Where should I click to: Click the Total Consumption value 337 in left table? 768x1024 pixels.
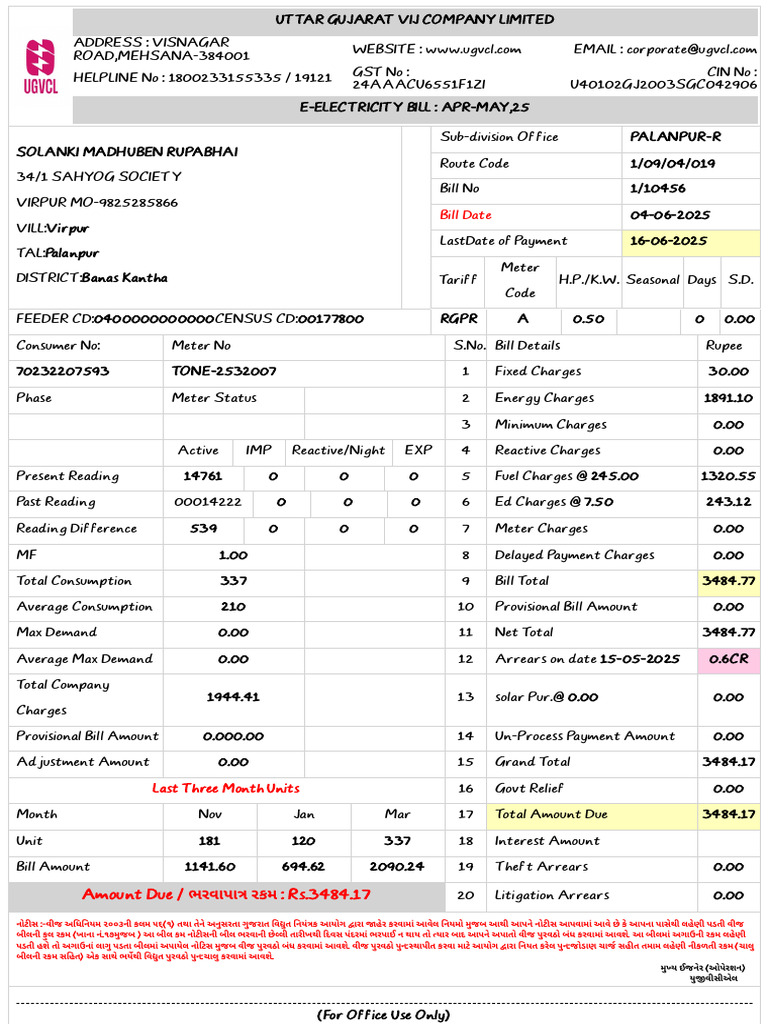(x=233, y=581)
